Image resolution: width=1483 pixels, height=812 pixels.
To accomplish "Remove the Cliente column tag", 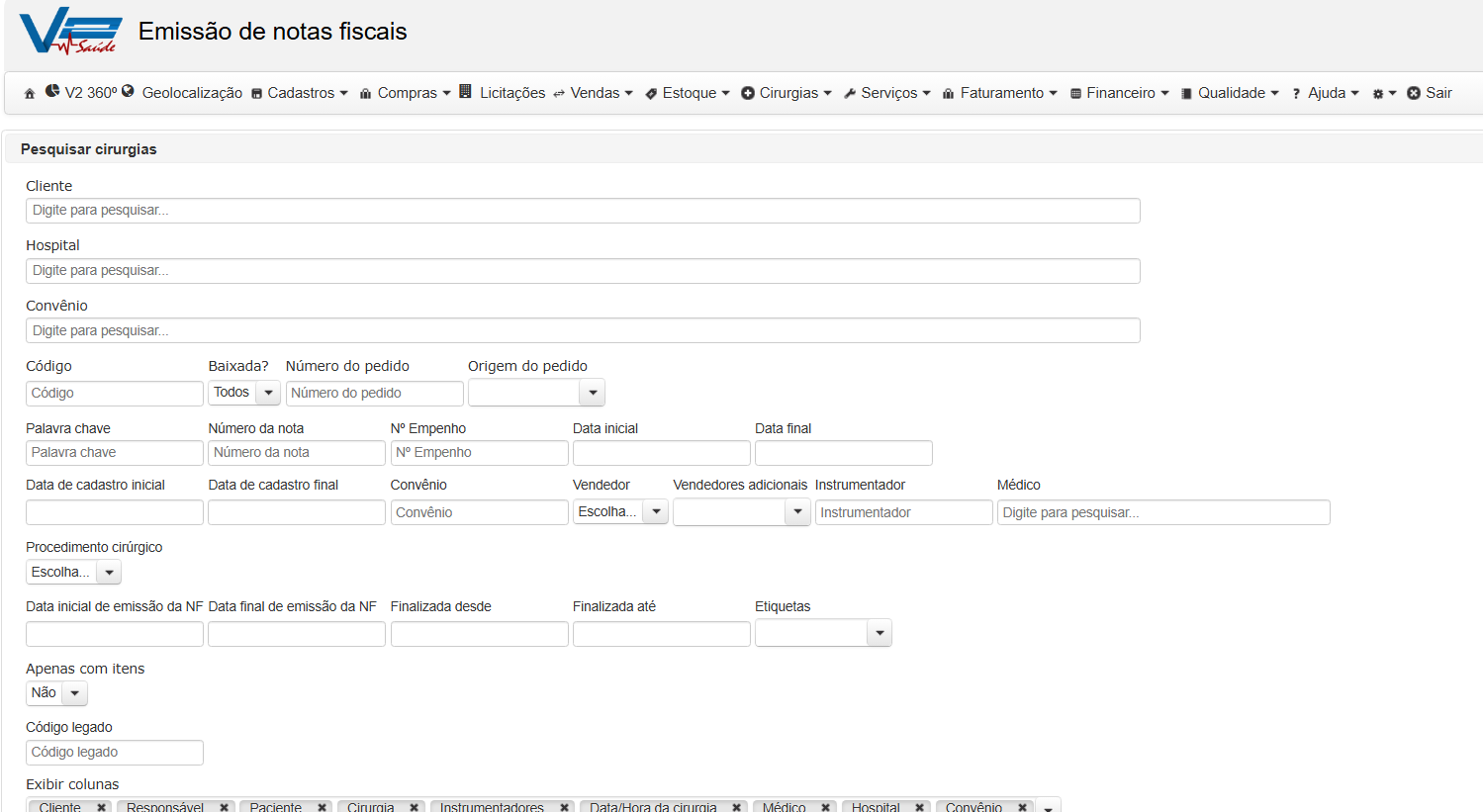I will 101,807.
